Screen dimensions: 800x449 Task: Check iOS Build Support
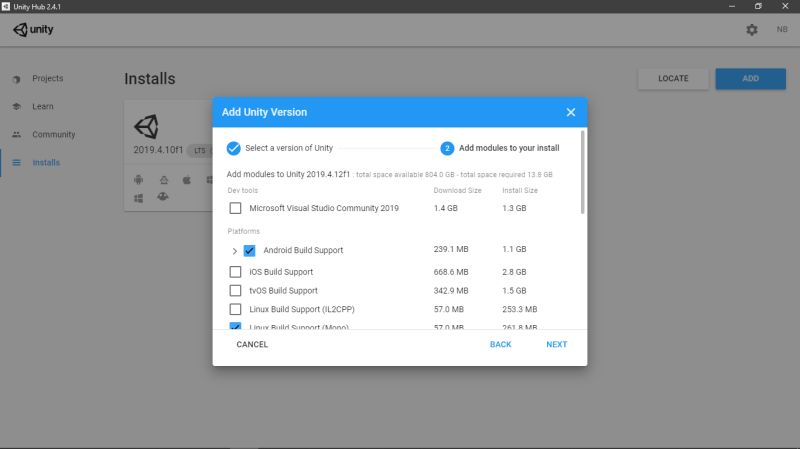235,272
